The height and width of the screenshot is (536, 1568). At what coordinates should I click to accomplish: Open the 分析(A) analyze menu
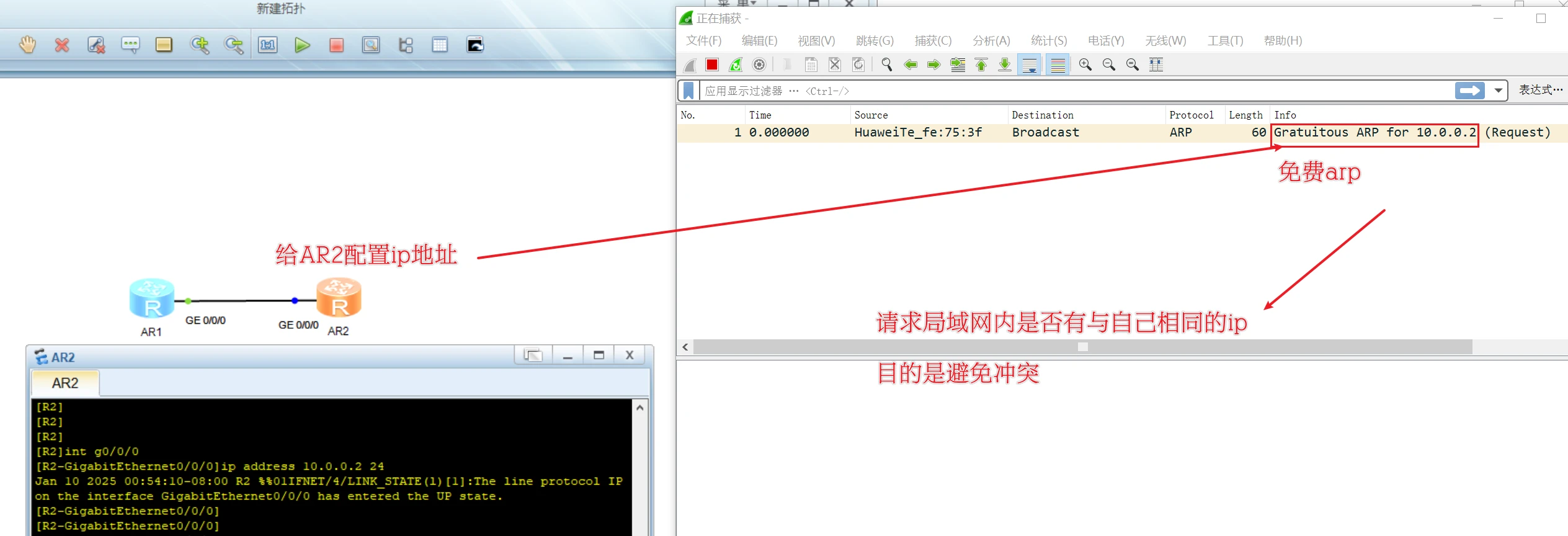[x=991, y=41]
